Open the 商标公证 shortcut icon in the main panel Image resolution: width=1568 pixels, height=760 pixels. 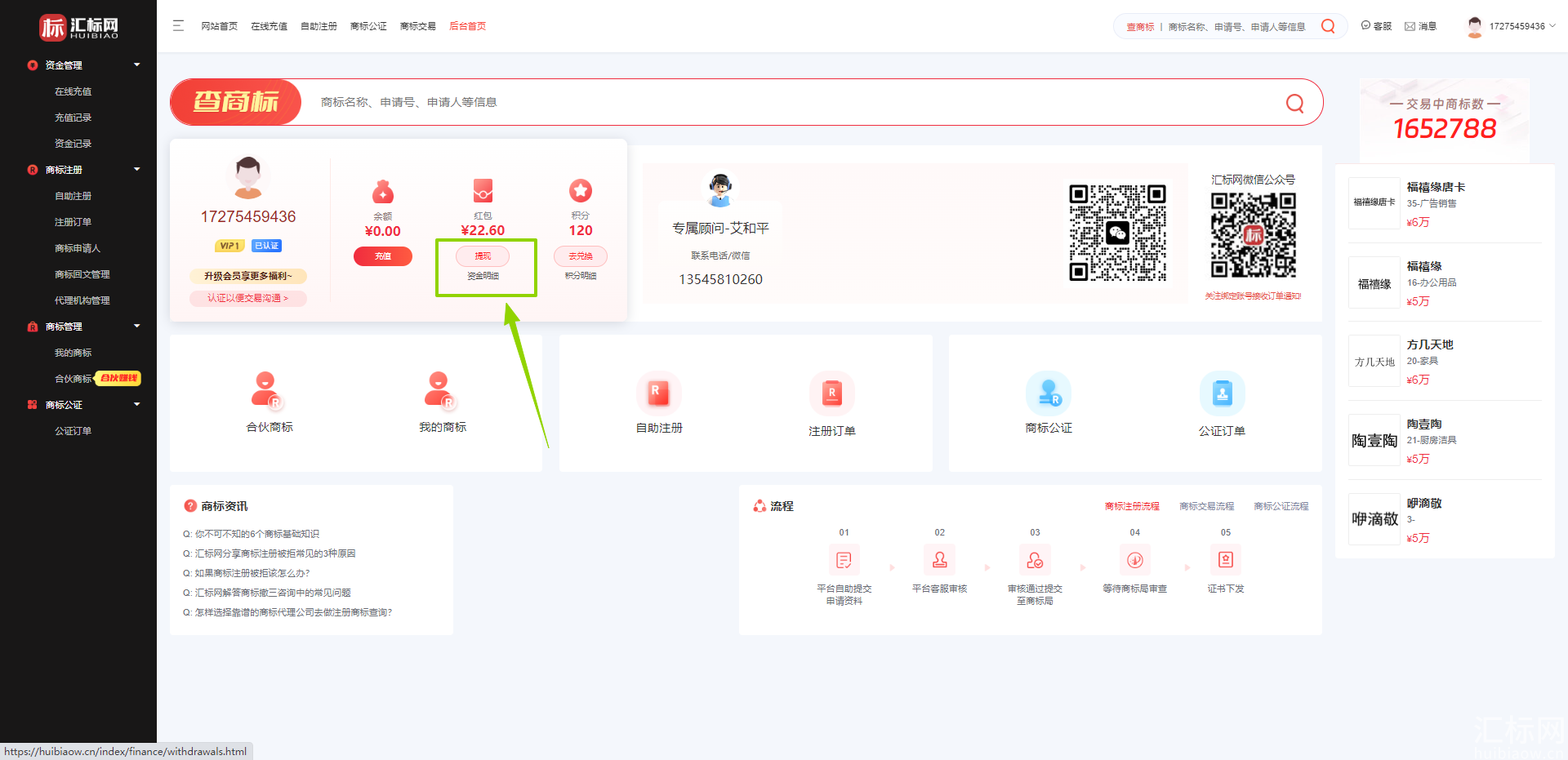[1049, 393]
